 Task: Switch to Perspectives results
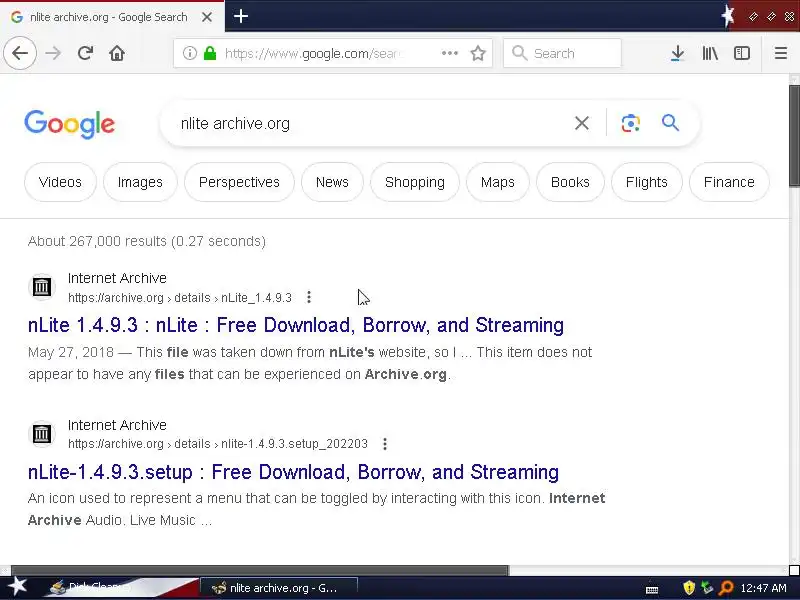[239, 182]
